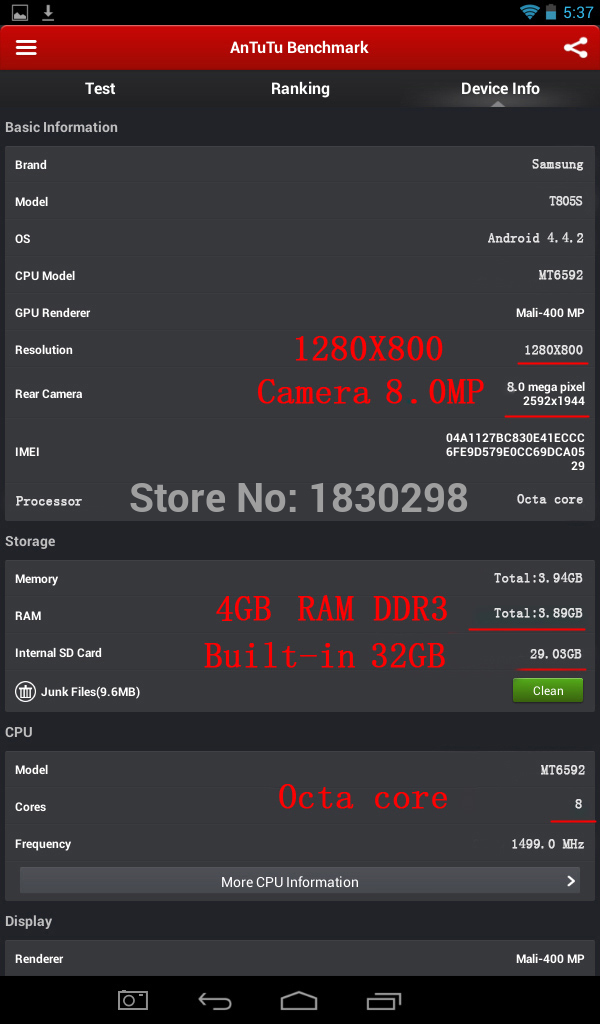
Task: Select the IMEI info row
Action: coord(300,451)
